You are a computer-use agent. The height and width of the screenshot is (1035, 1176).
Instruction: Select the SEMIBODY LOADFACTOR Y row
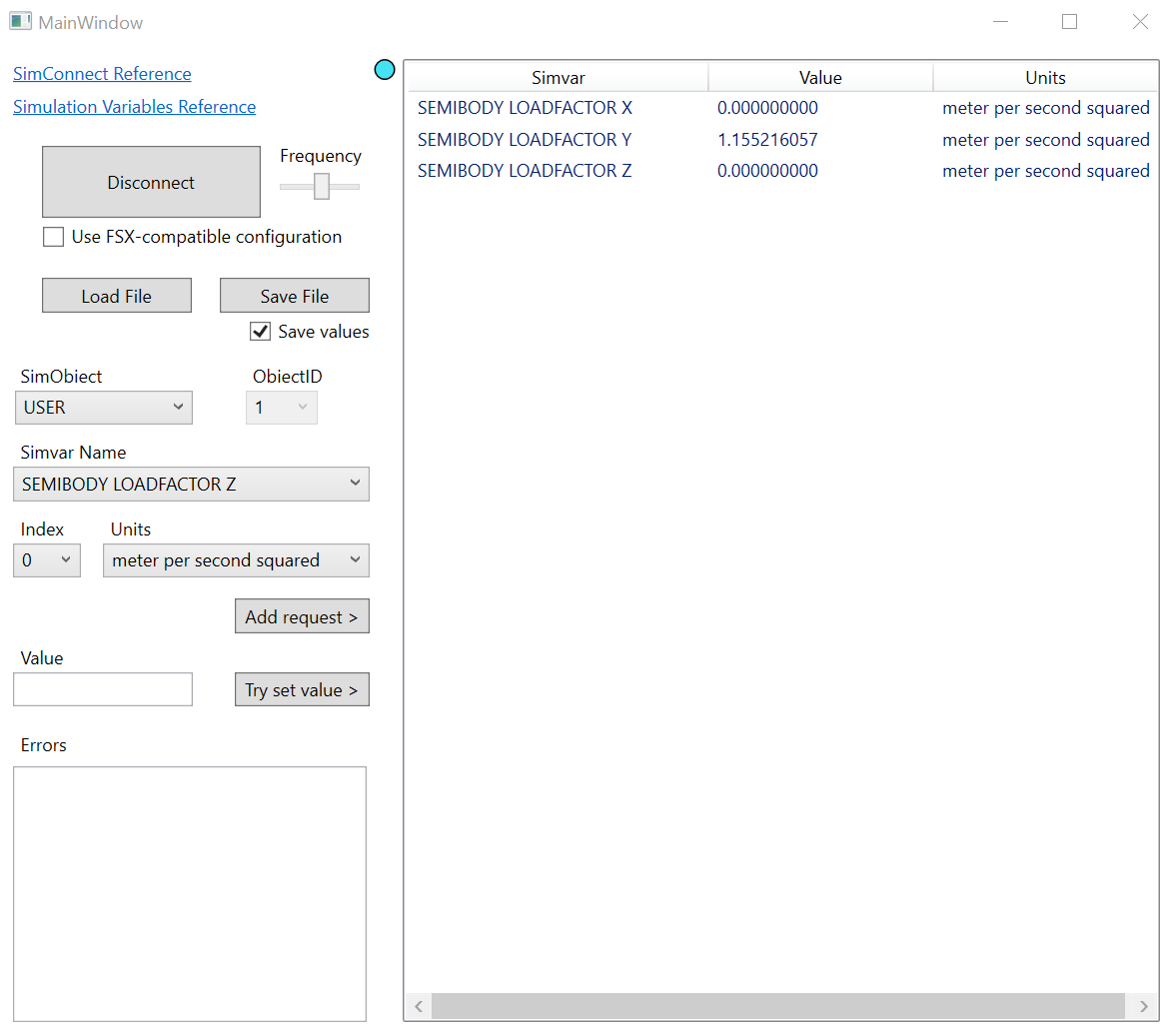tap(525, 140)
